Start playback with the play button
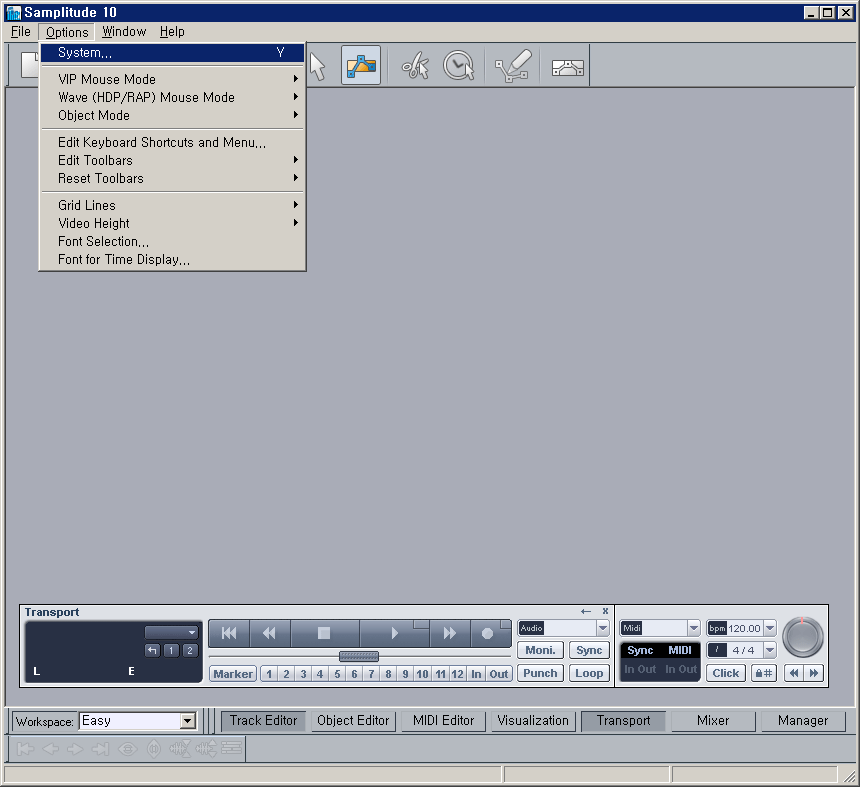Screen dimensions: 860x787 click(394, 633)
